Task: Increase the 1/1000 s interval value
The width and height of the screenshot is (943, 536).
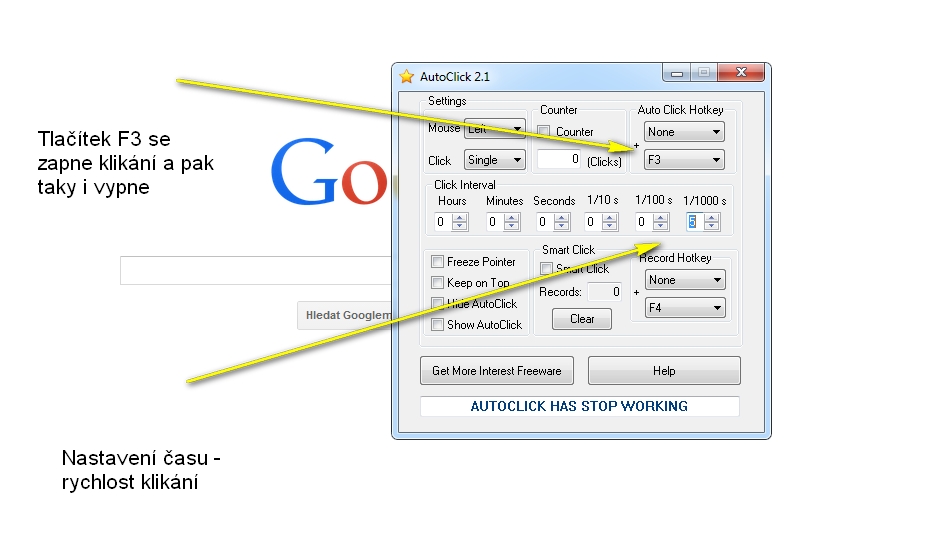Action: [711, 218]
